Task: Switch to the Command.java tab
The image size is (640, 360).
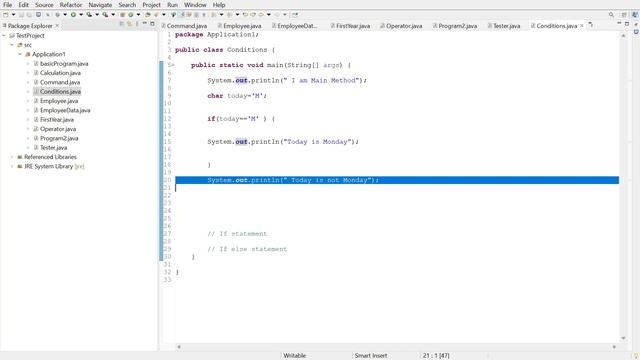Action: click(x=184, y=26)
